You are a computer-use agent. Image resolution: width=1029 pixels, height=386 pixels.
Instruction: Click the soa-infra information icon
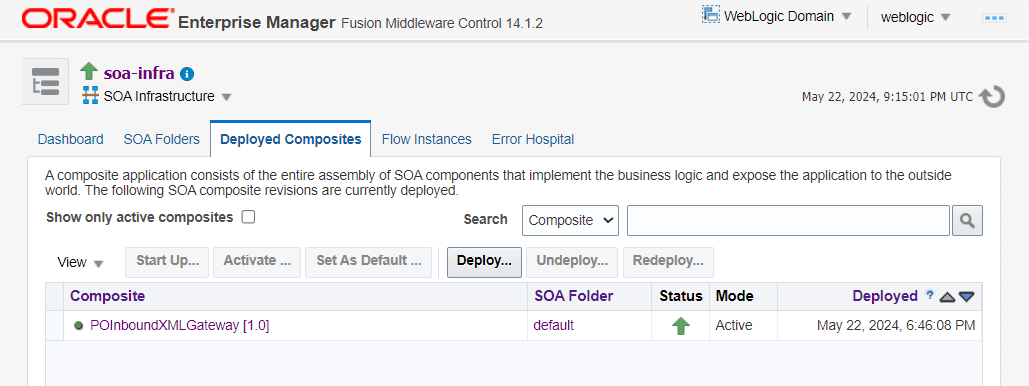click(x=187, y=74)
